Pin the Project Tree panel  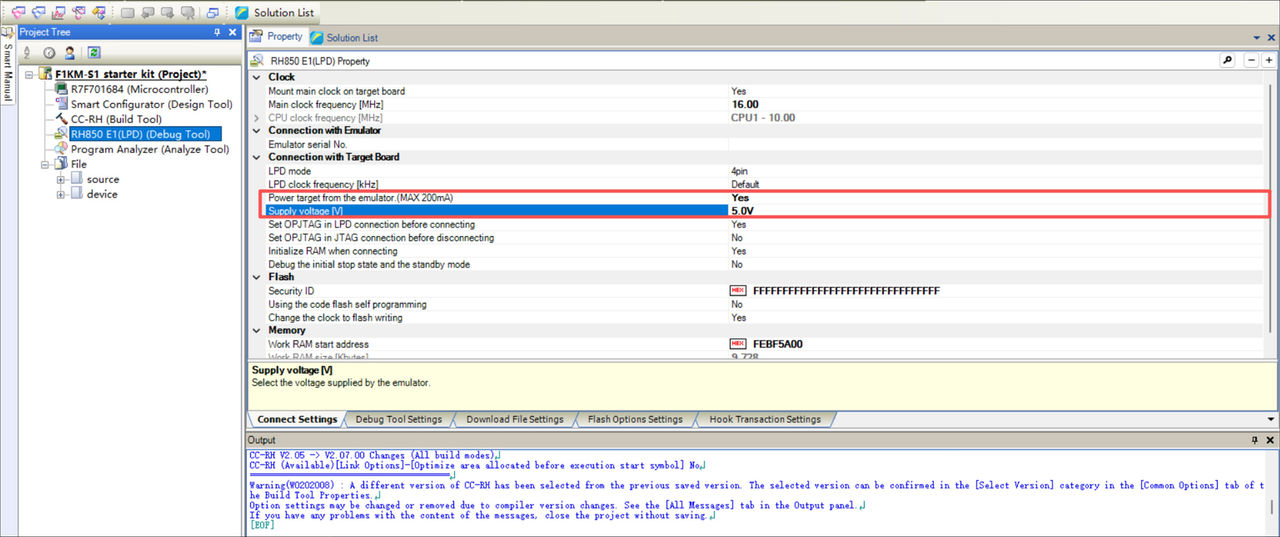click(x=218, y=32)
